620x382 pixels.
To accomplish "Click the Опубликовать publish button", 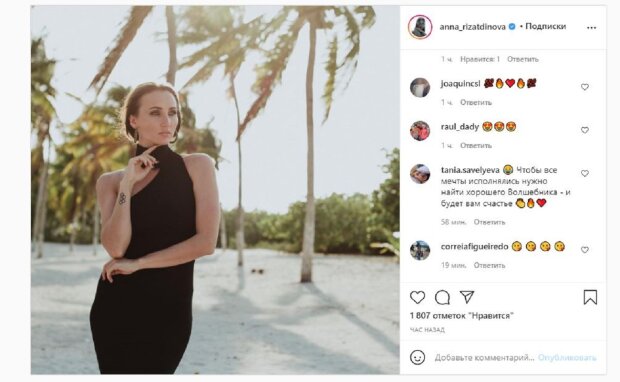I will pyautogui.click(x=567, y=357).
